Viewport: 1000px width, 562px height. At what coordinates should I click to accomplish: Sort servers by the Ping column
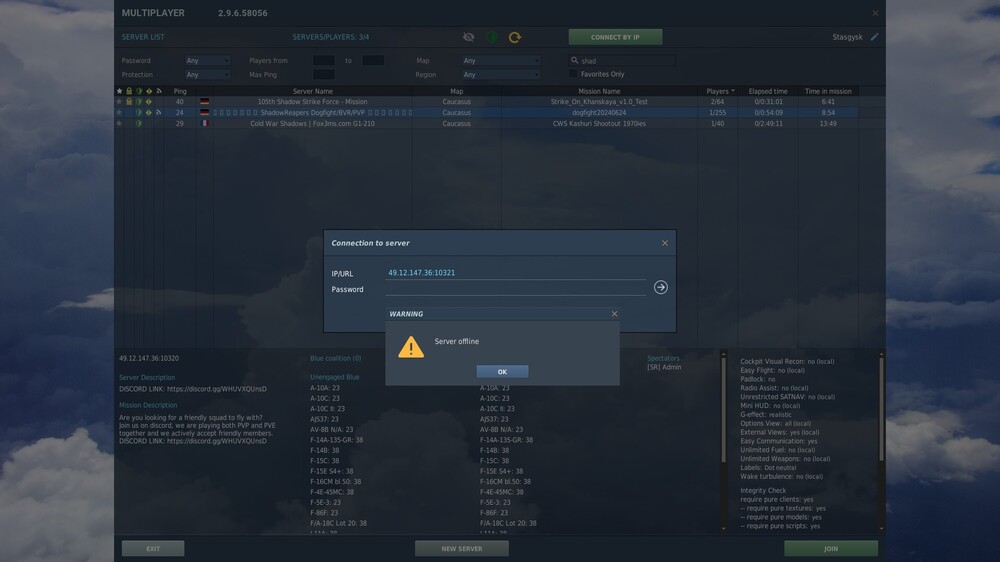(180, 91)
